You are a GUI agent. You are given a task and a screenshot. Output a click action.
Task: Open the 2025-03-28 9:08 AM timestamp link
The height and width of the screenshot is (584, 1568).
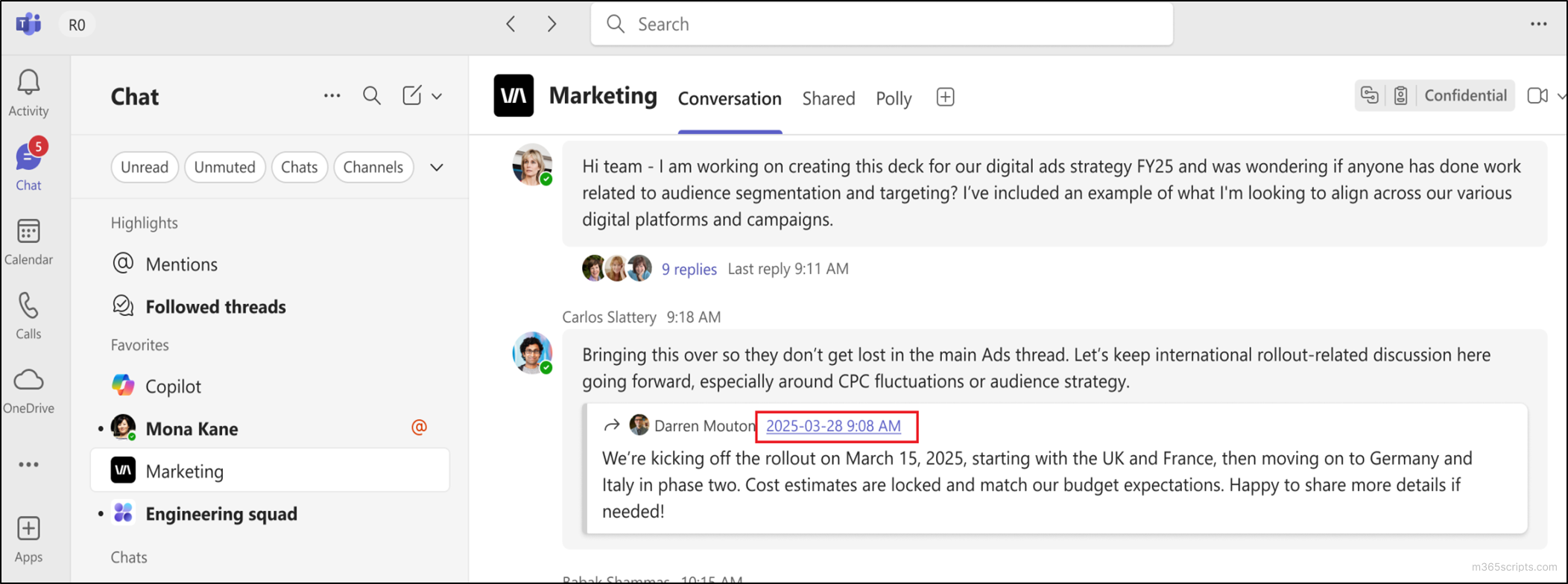[833, 425]
